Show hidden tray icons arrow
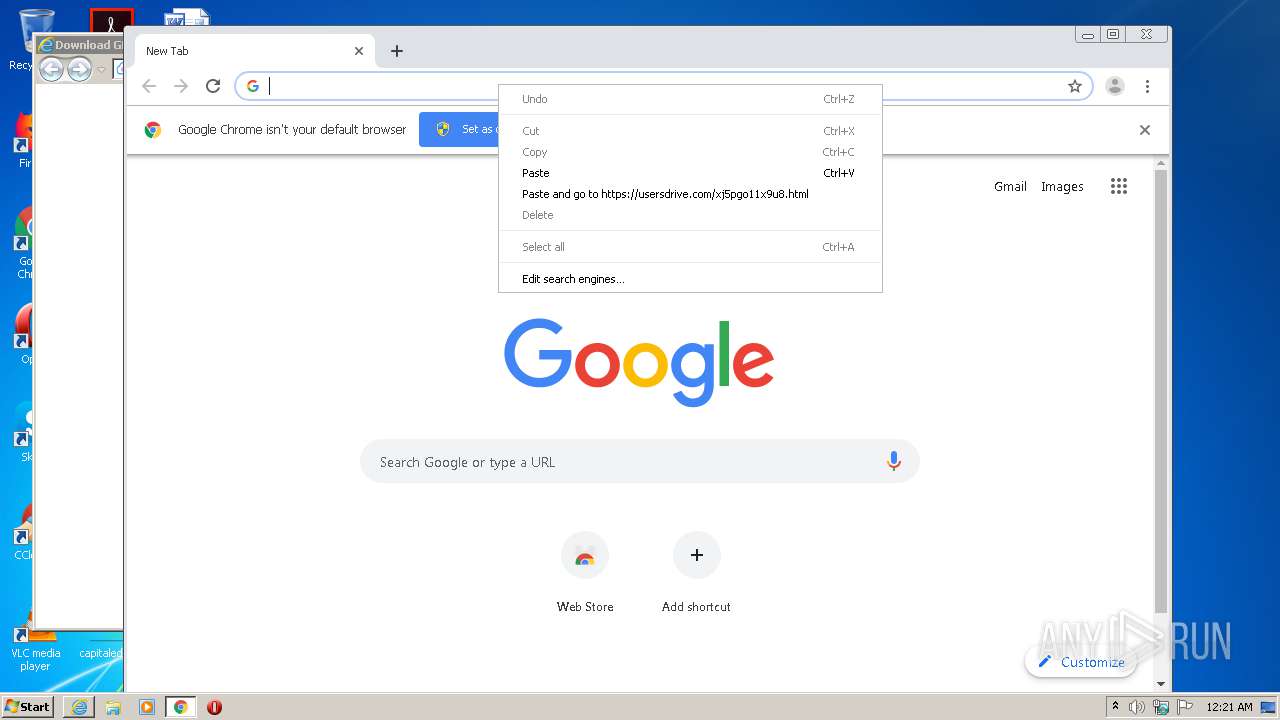This screenshot has width=1280, height=720. (x=1115, y=706)
